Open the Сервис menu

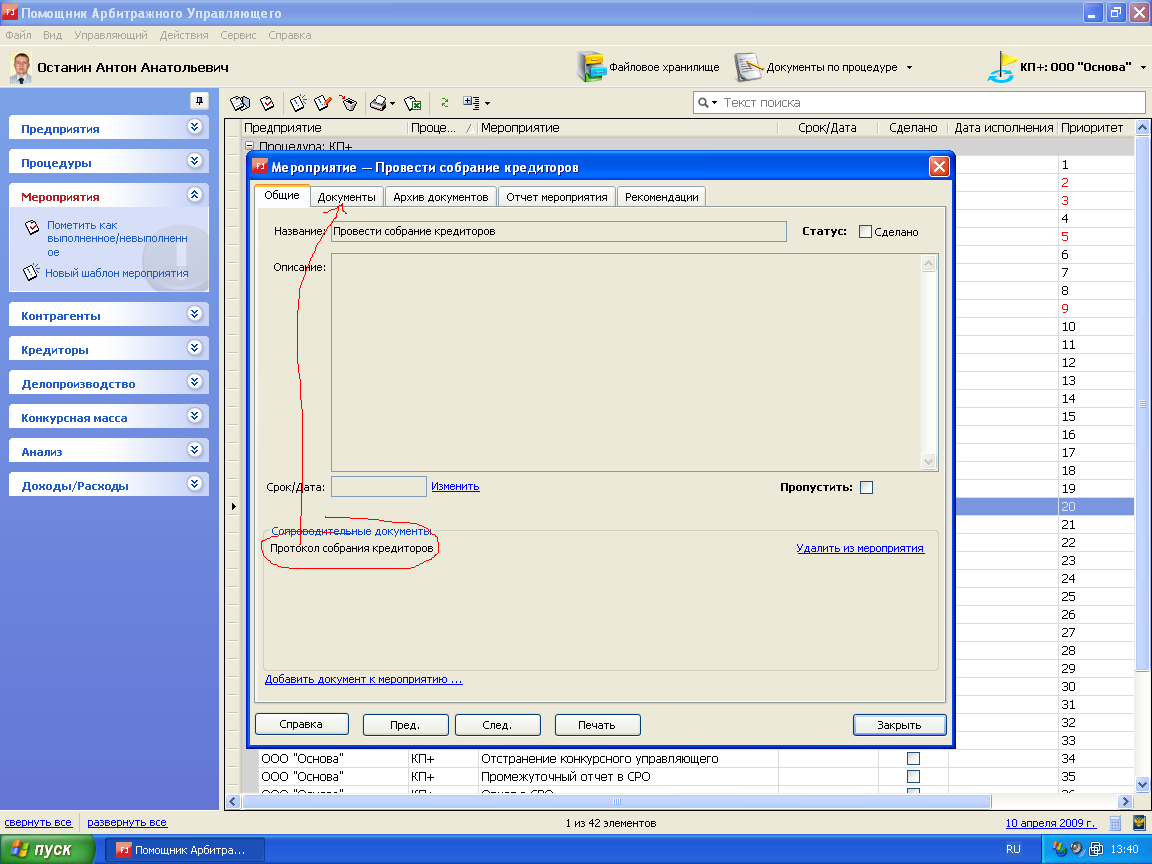(238, 35)
